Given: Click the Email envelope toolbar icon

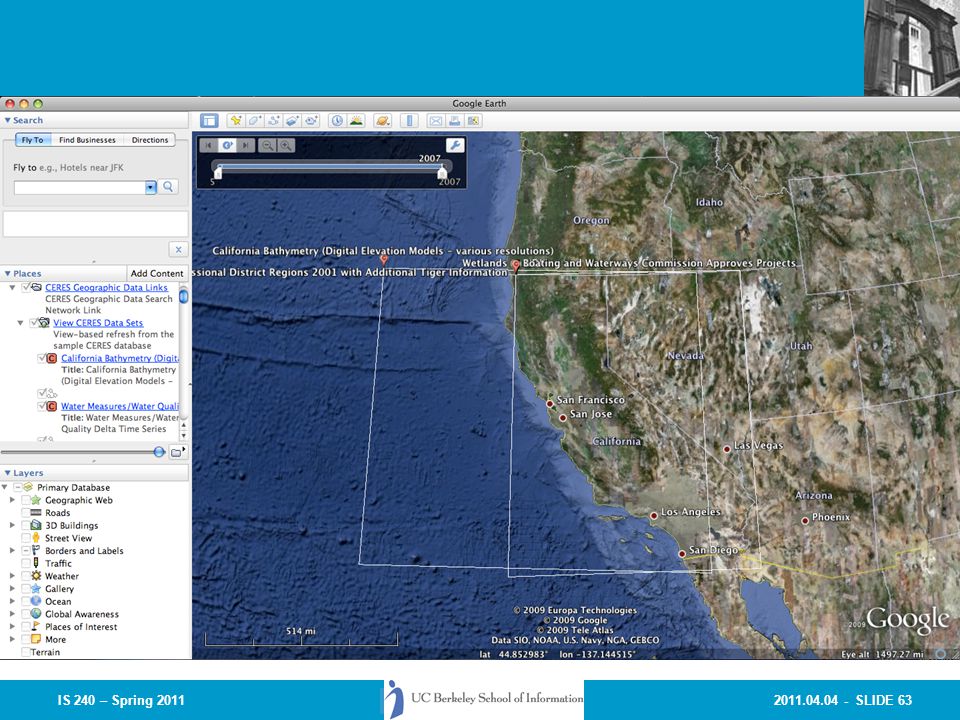Looking at the screenshot, I should [x=435, y=121].
